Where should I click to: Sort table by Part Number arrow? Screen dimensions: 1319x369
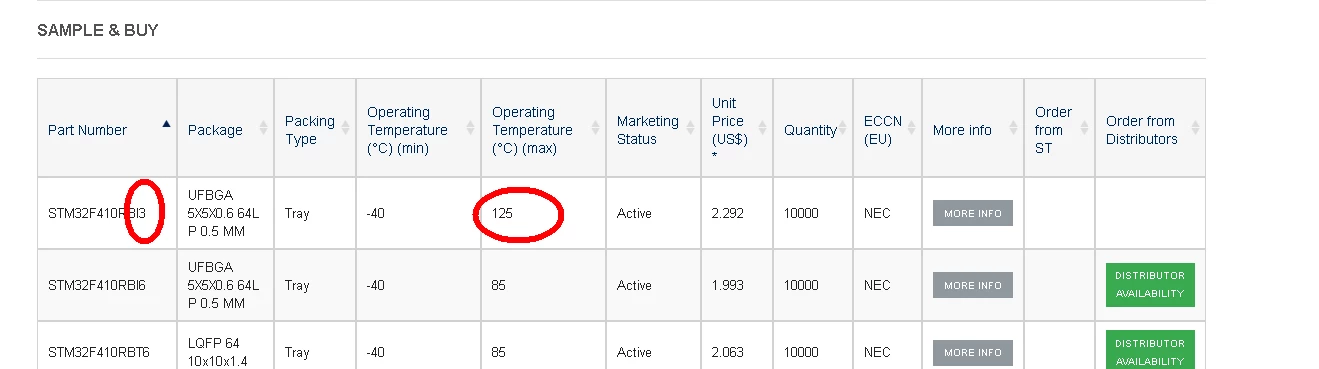[166, 124]
